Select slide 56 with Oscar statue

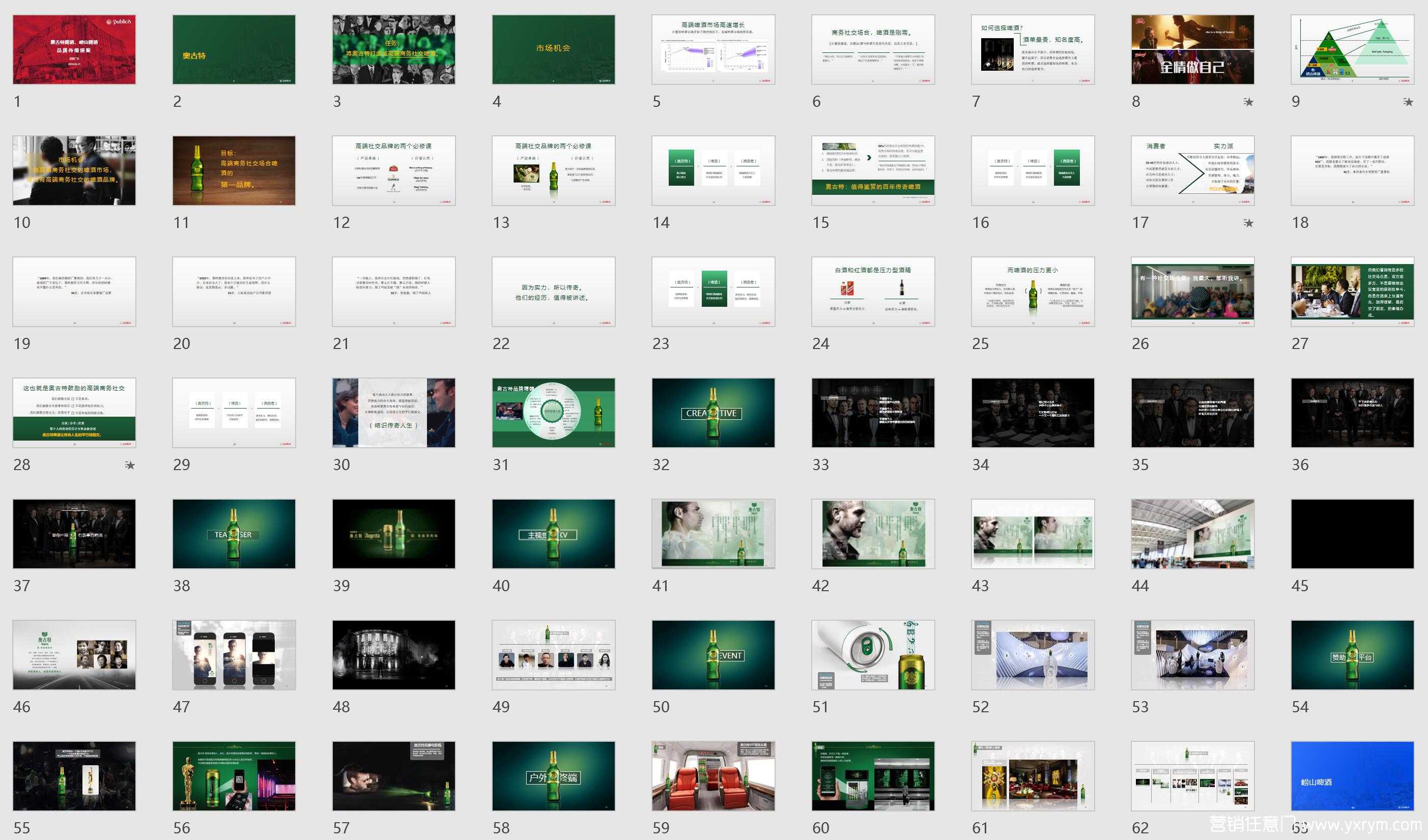coord(234,776)
